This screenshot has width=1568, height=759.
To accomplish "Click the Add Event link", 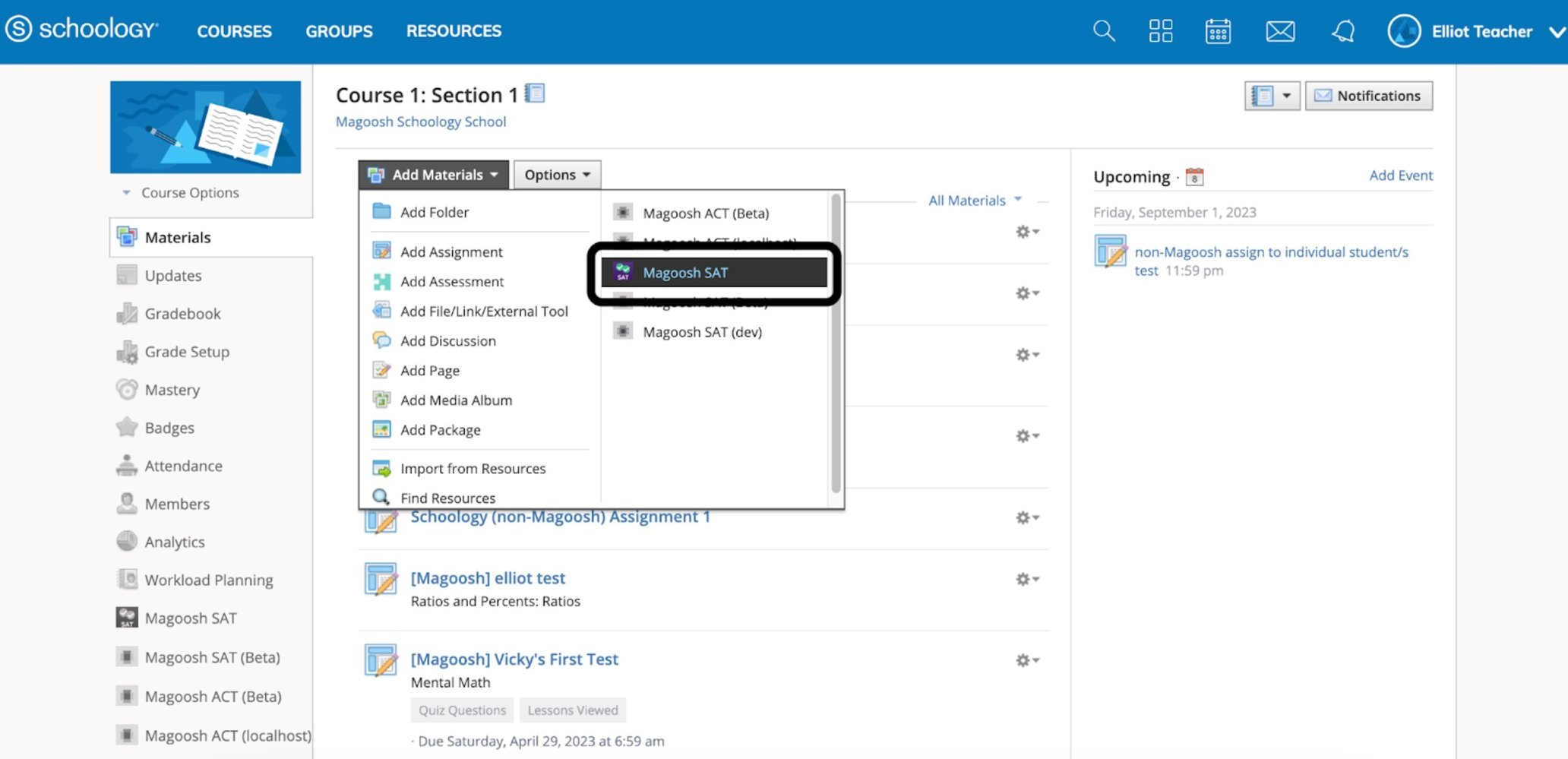I will [x=1401, y=175].
